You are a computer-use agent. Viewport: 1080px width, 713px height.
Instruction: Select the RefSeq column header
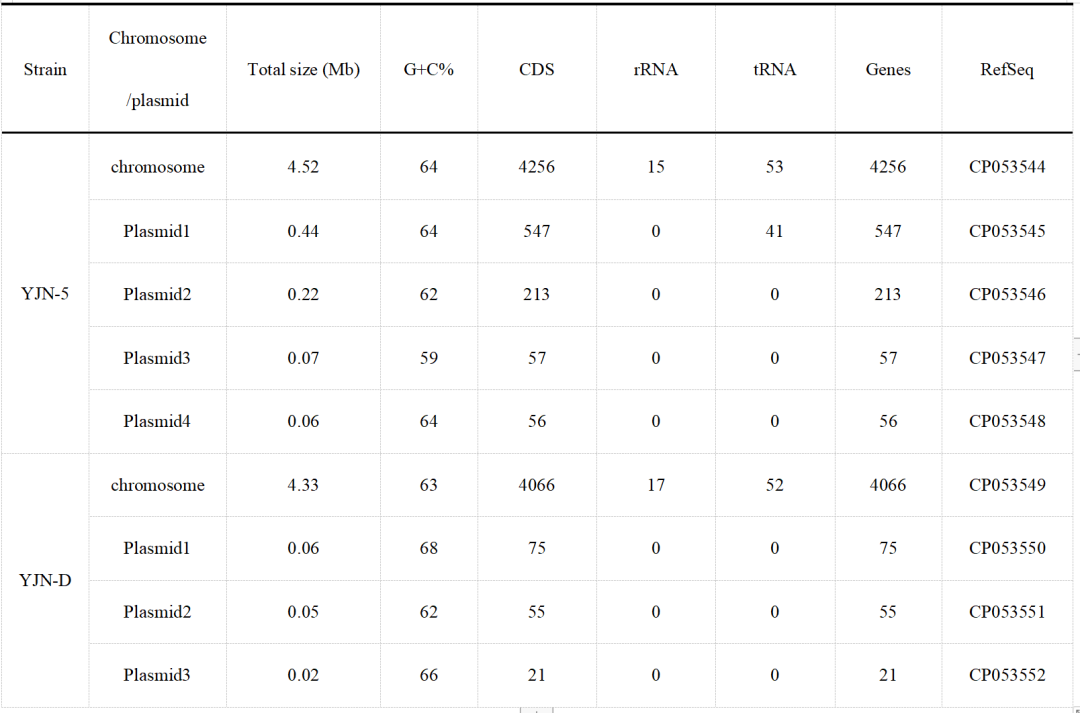[1007, 70]
